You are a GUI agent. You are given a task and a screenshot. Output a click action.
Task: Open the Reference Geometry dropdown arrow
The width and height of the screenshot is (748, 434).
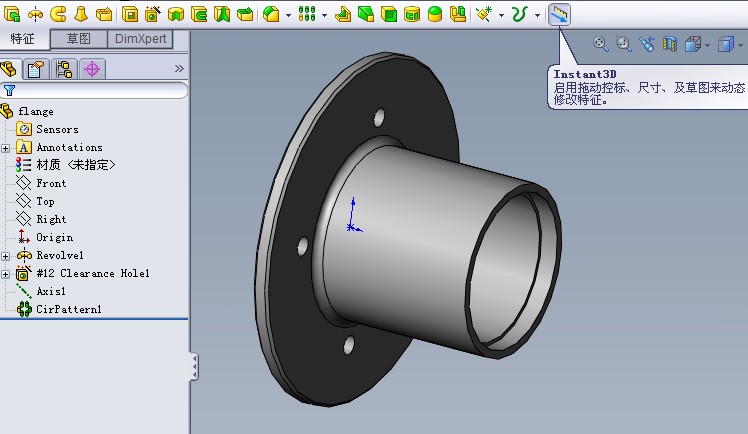(x=501, y=15)
